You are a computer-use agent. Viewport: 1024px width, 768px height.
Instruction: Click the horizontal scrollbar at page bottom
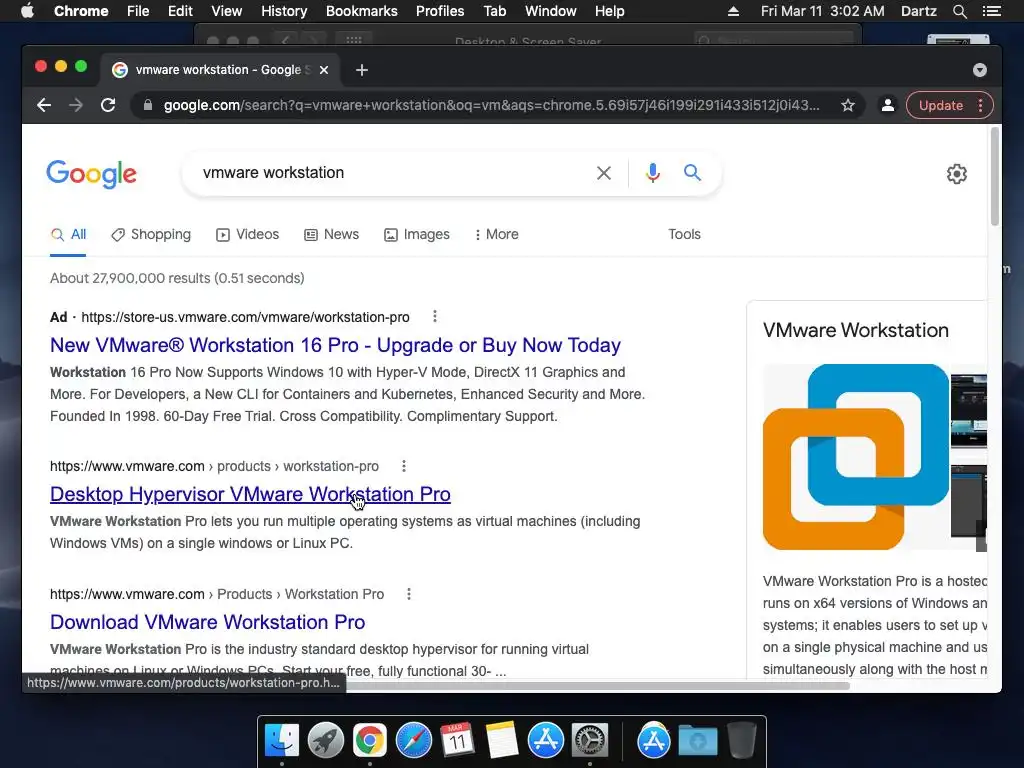pyautogui.click(x=598, y=686)
